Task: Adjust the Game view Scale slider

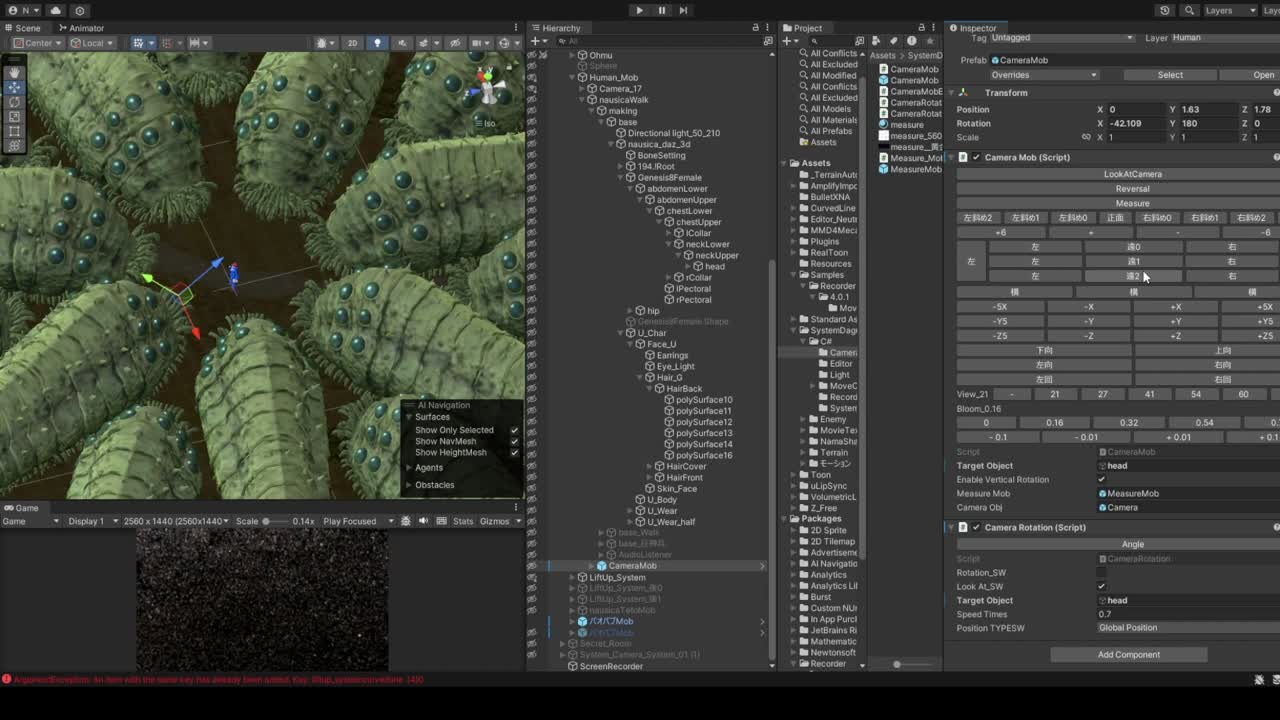Action: coord(267,521)
